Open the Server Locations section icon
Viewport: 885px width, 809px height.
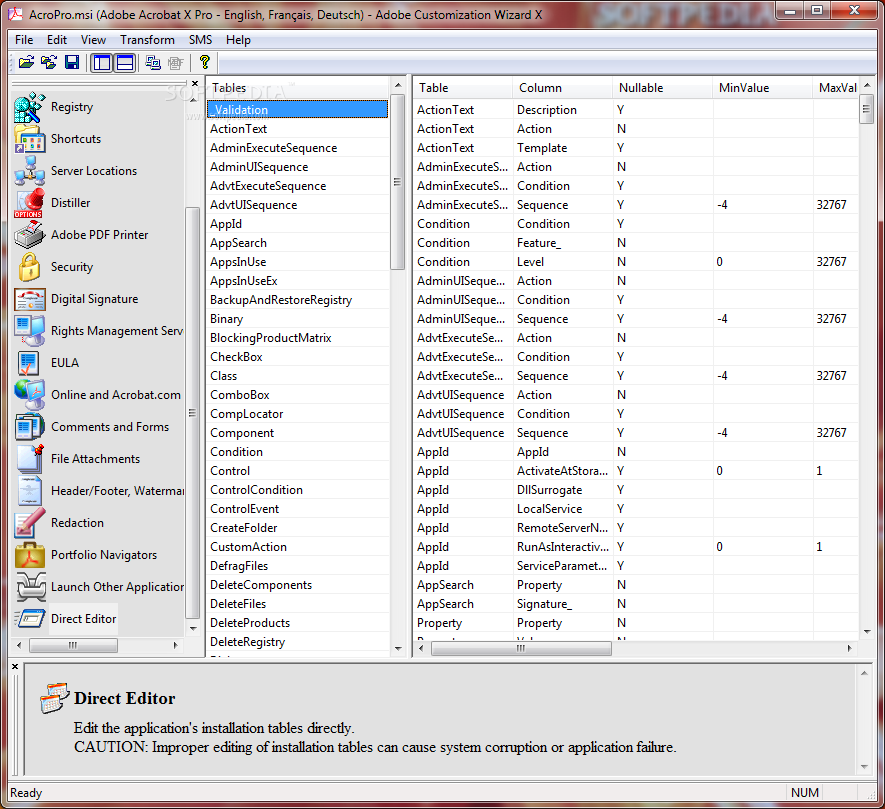pos(29,170)
